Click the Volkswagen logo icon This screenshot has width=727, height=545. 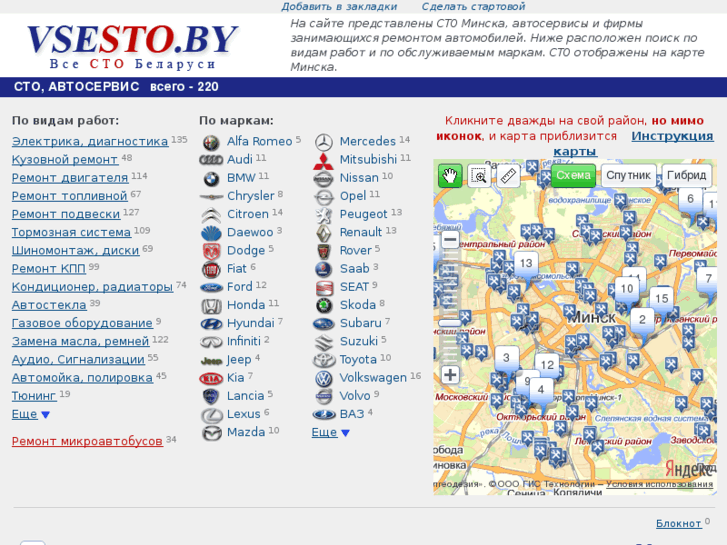tap(324, 378)
